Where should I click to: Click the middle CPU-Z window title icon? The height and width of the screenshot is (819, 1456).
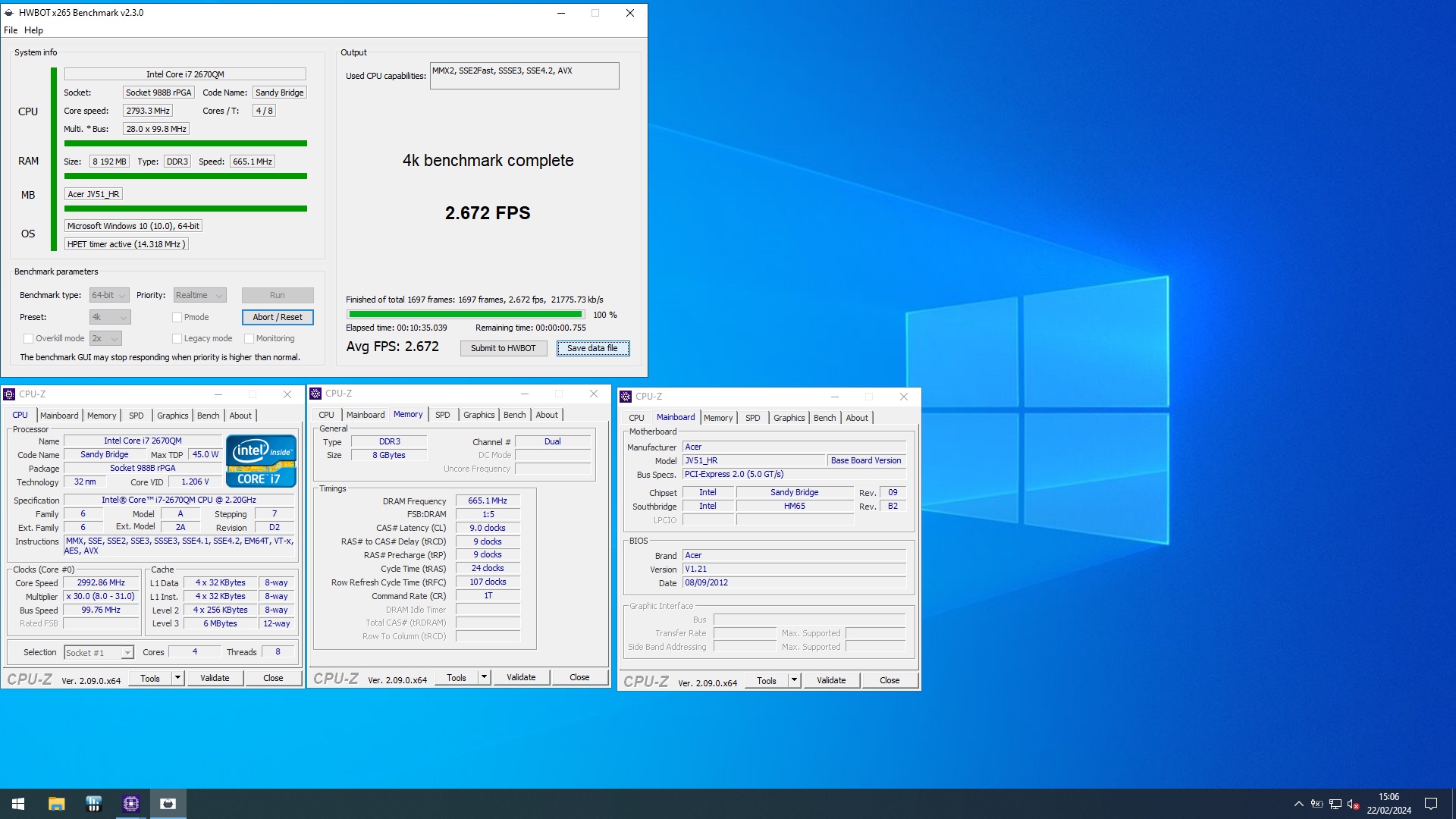click(x=315, y=394)
